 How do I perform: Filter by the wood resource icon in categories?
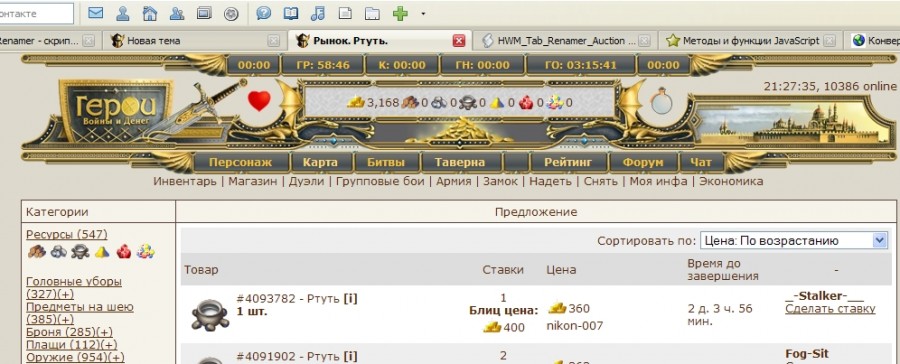[x=37, y=252]
